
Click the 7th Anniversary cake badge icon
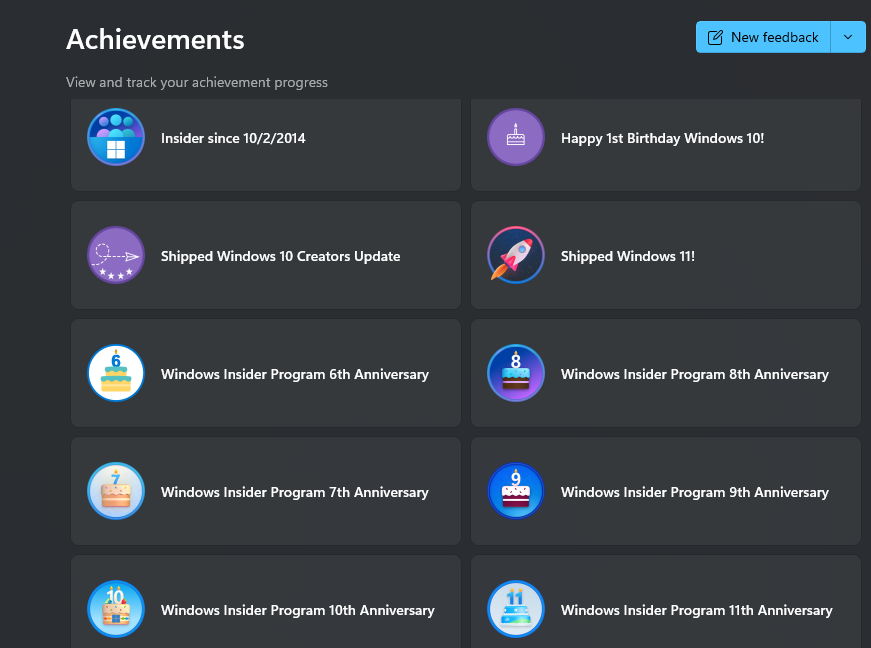point(116,491)
